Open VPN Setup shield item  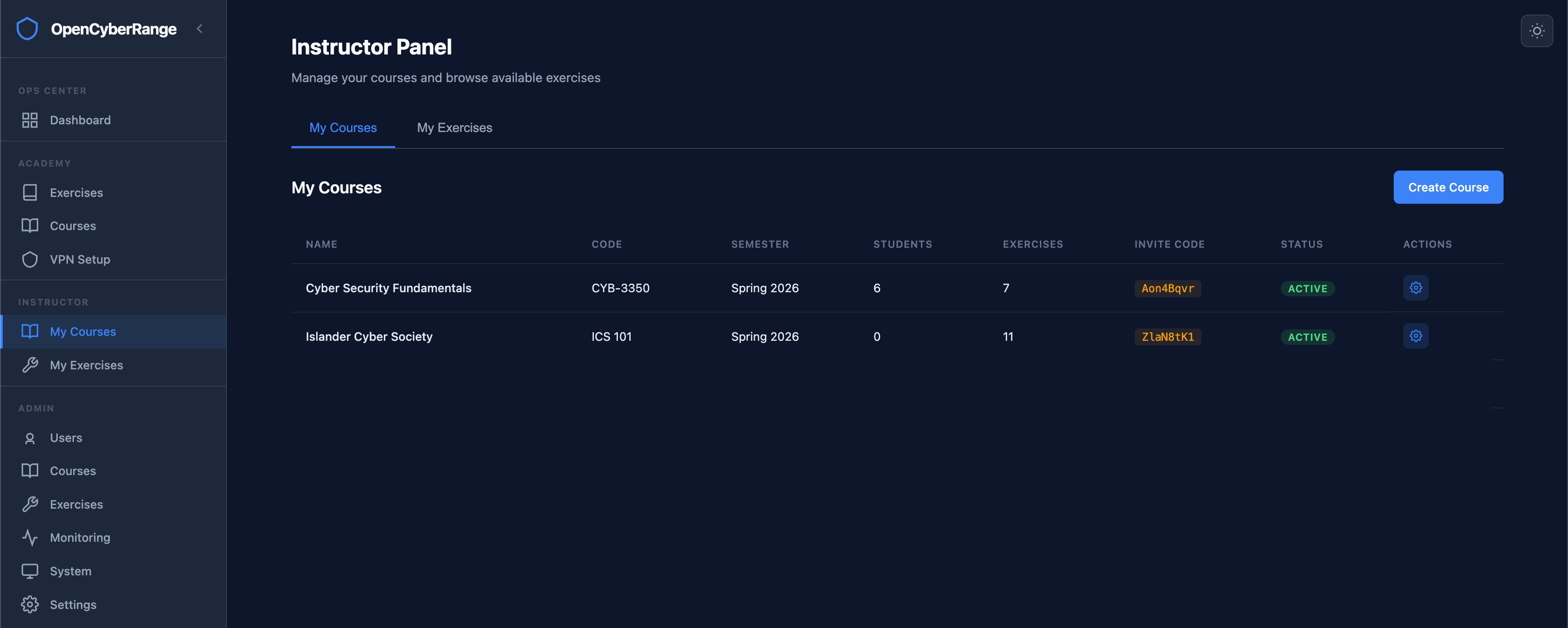80,259
